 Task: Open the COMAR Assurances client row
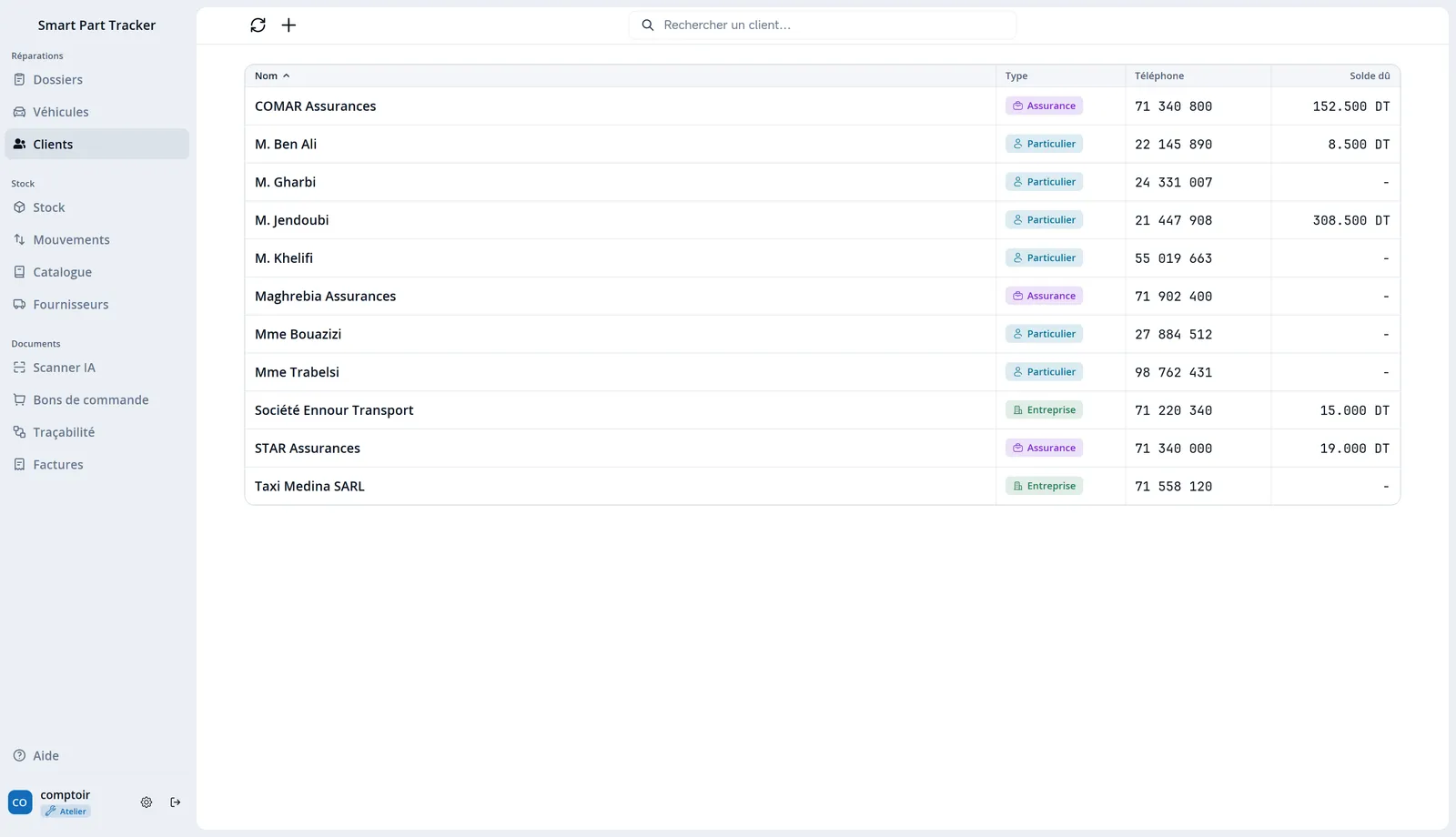[823, 106]
